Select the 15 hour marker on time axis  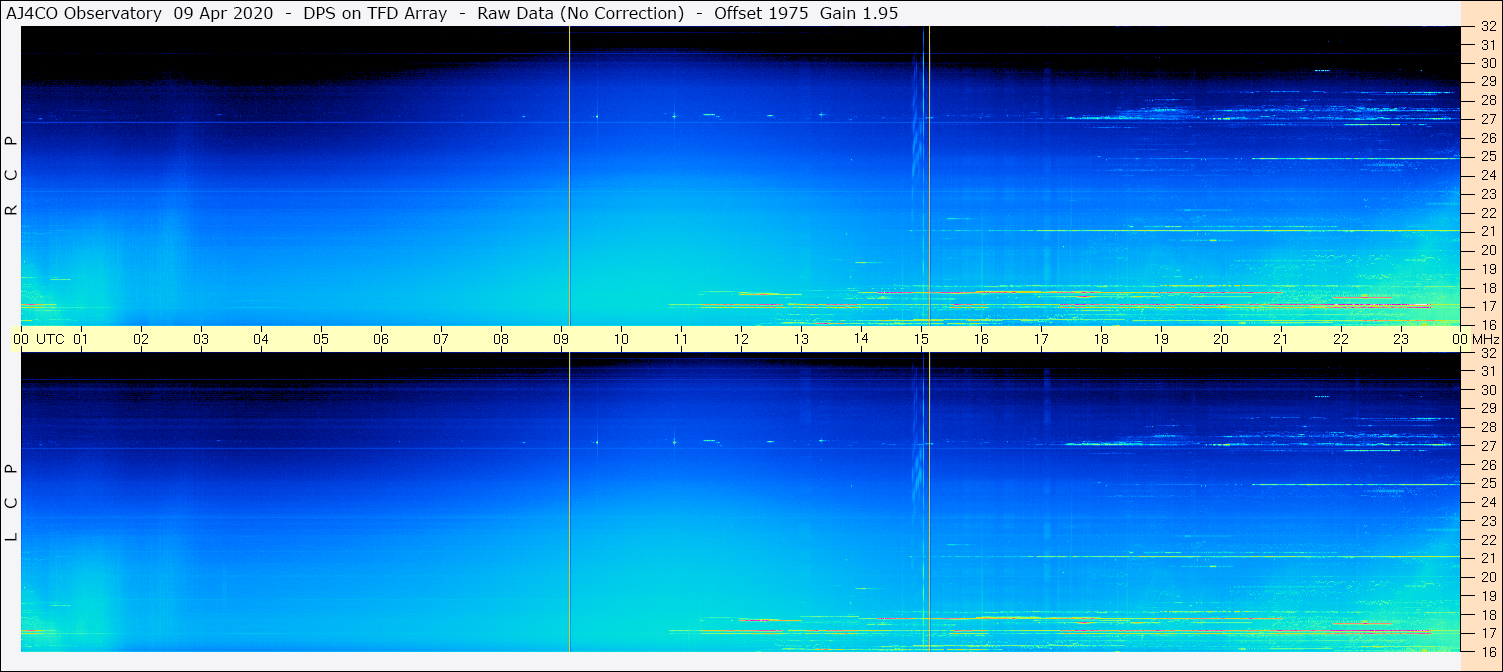[921, 339]
